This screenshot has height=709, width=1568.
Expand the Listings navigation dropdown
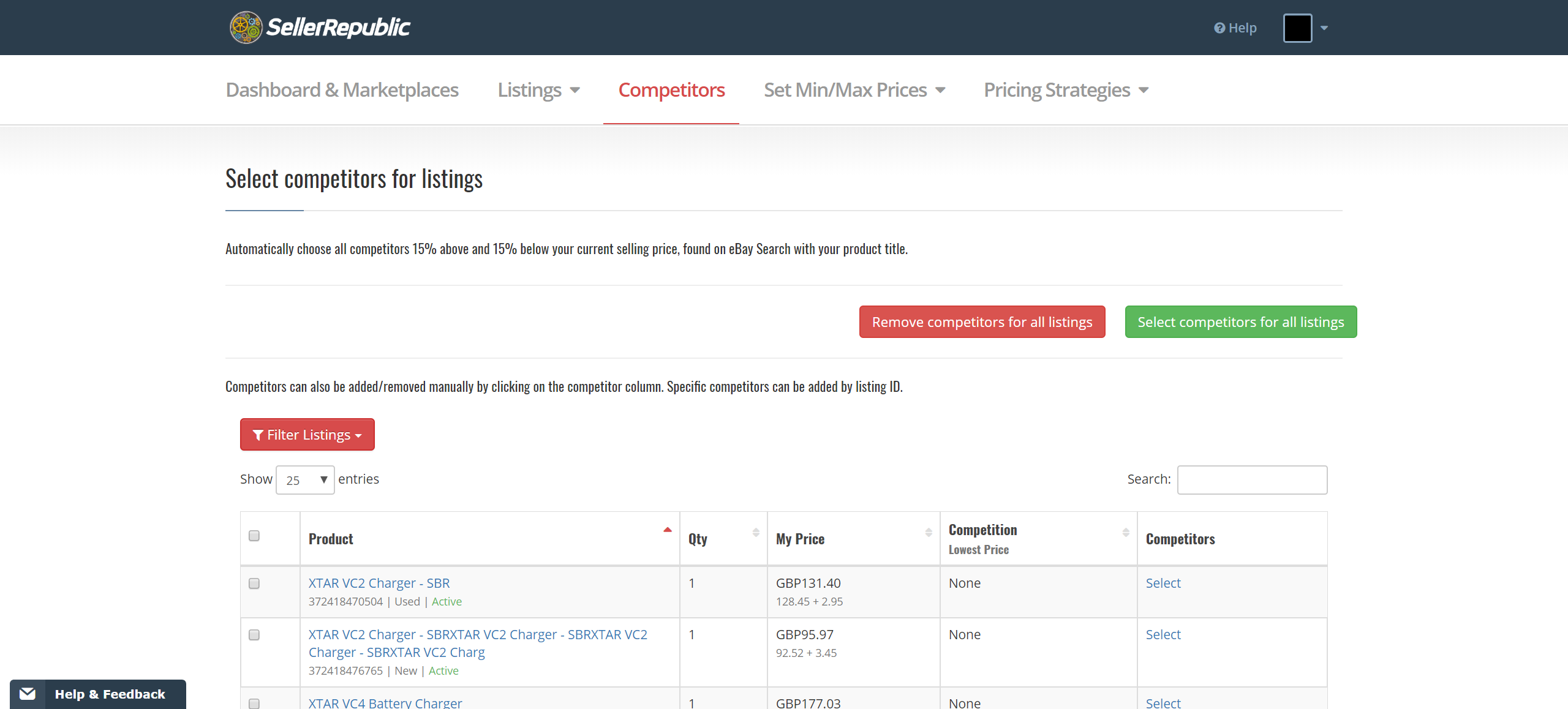coord(538,90)
